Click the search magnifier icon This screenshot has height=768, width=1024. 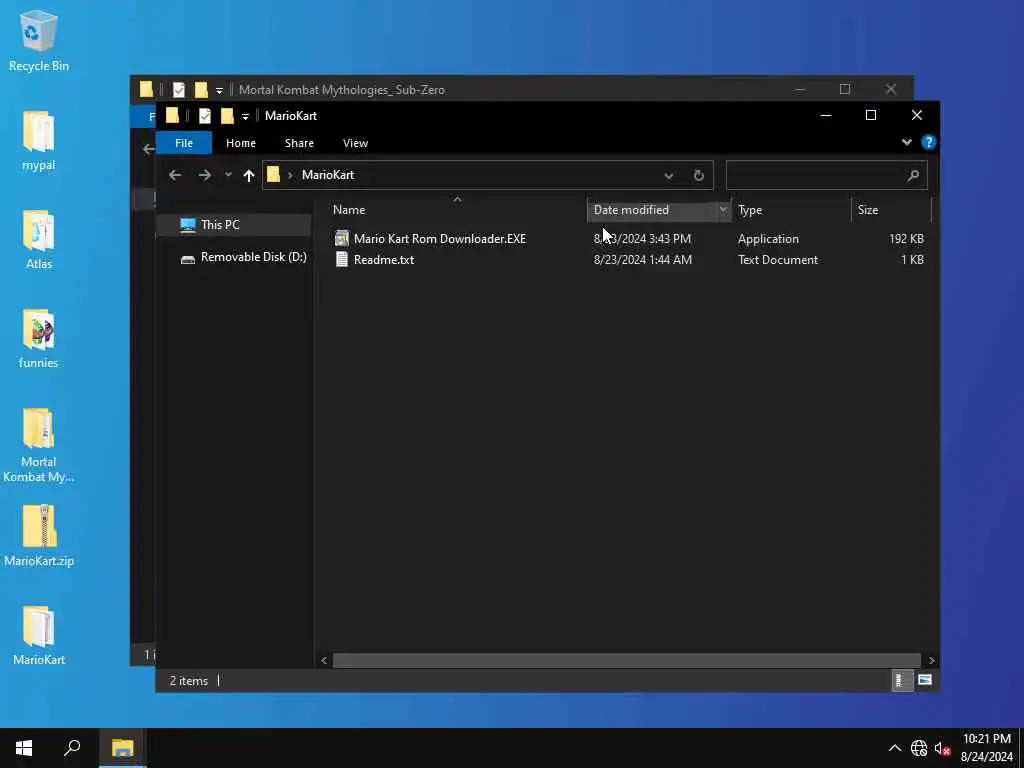[x=913, y=175]
